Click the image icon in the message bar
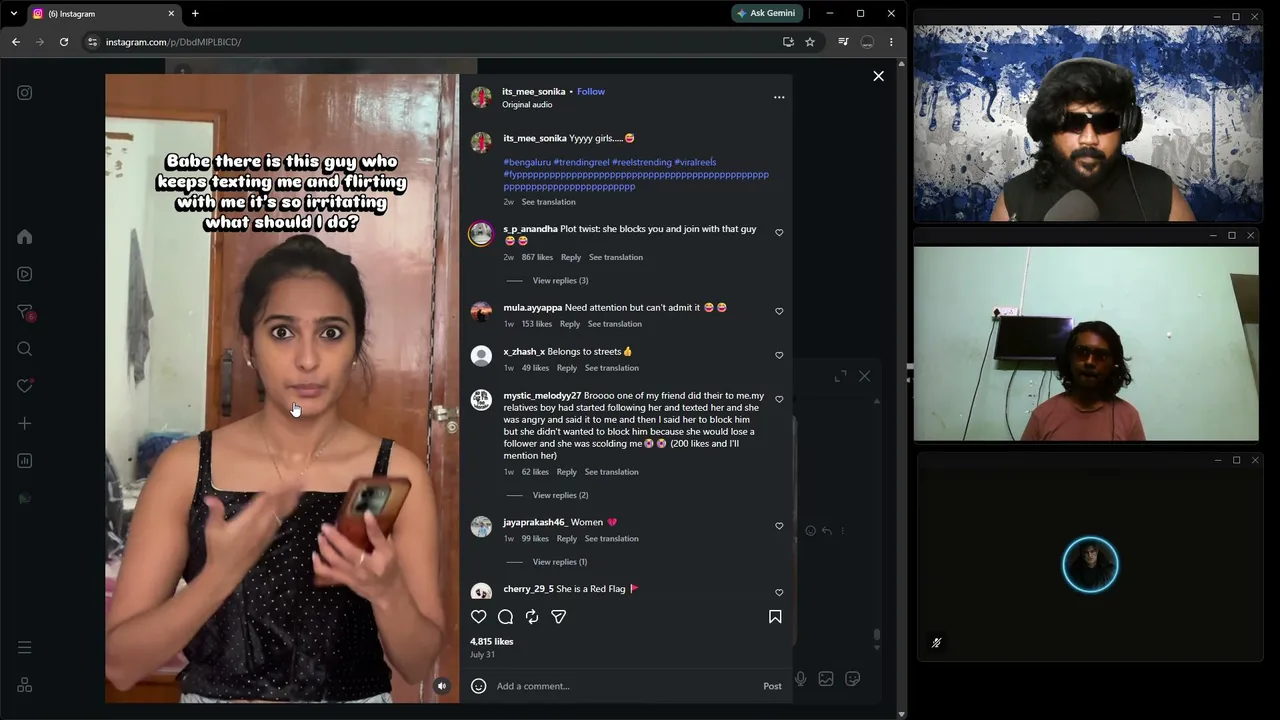The height and width of the screenshot is (720, 1280). click(x=826, y=679)
